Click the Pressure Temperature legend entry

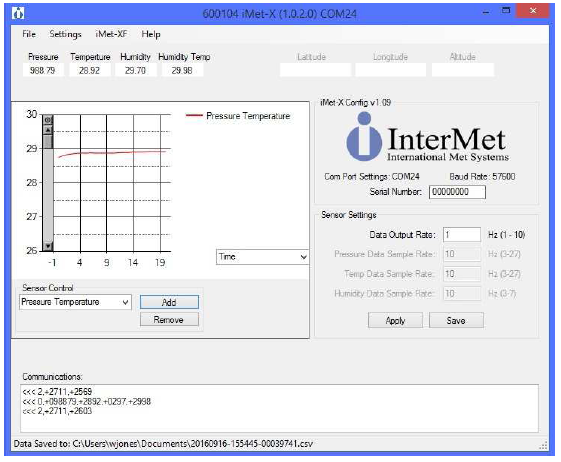tap(238, 116)
